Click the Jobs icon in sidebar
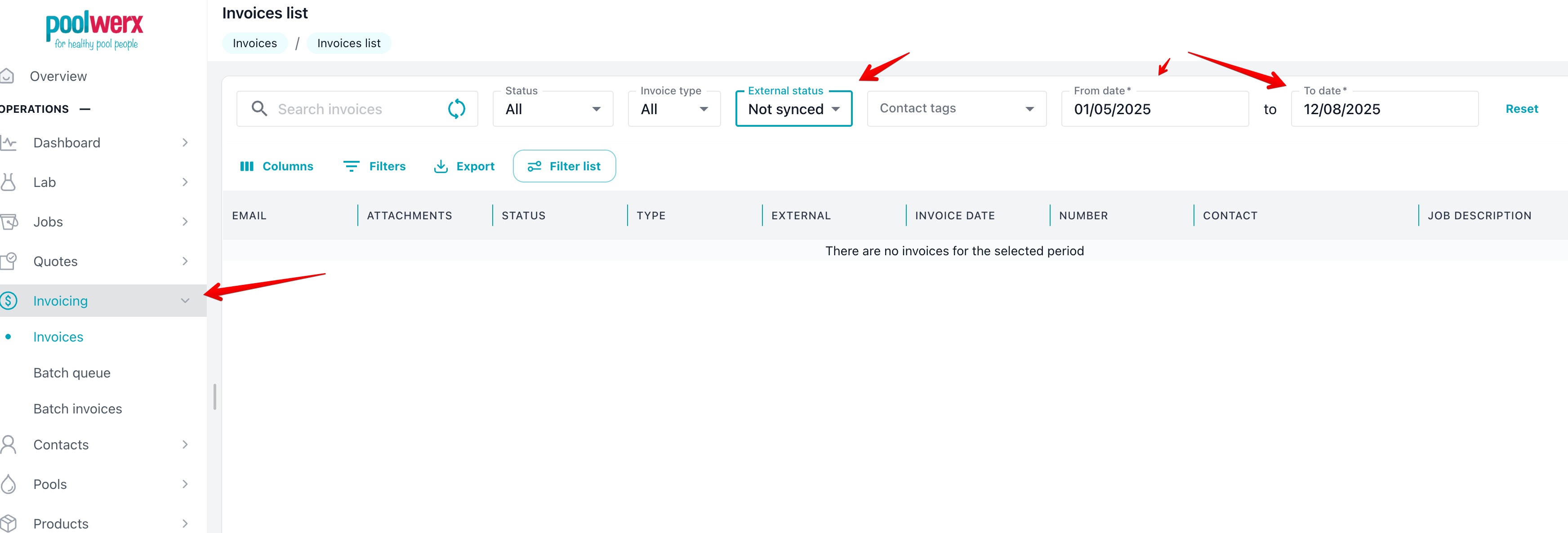The image size is (1568, 533). click(x=9, y=222)
